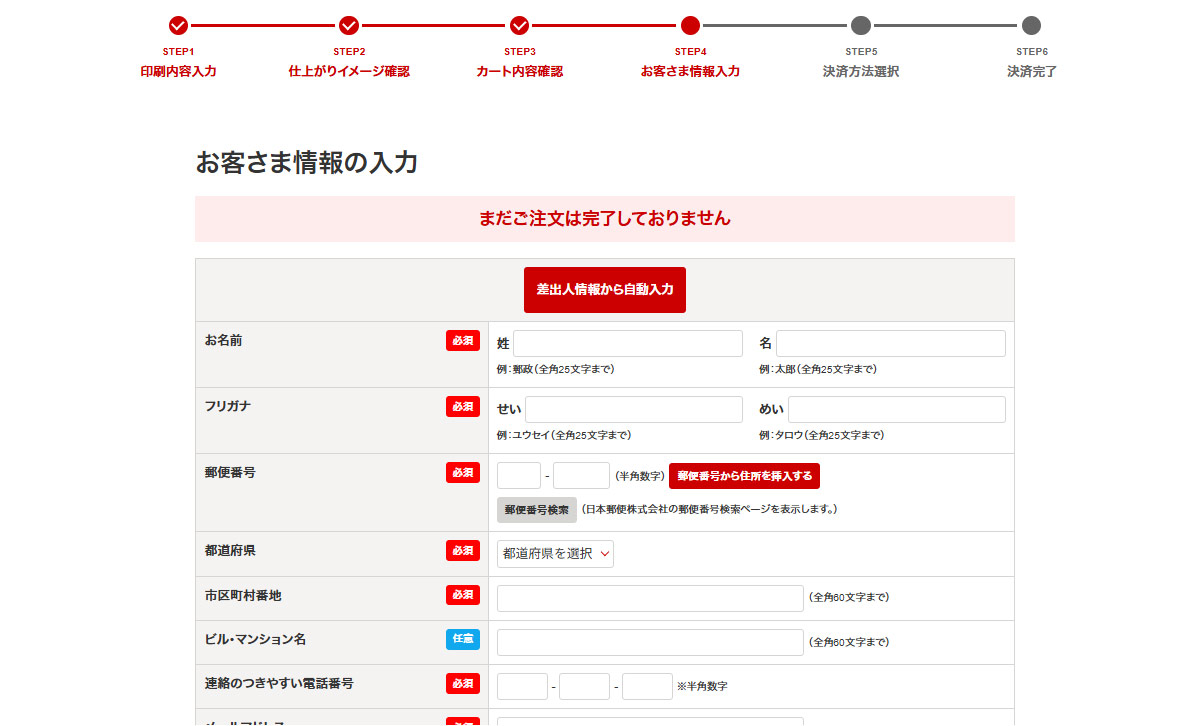
Task: Click 郵便番号から住所を挿入する button
Action: tap(744, 476)
